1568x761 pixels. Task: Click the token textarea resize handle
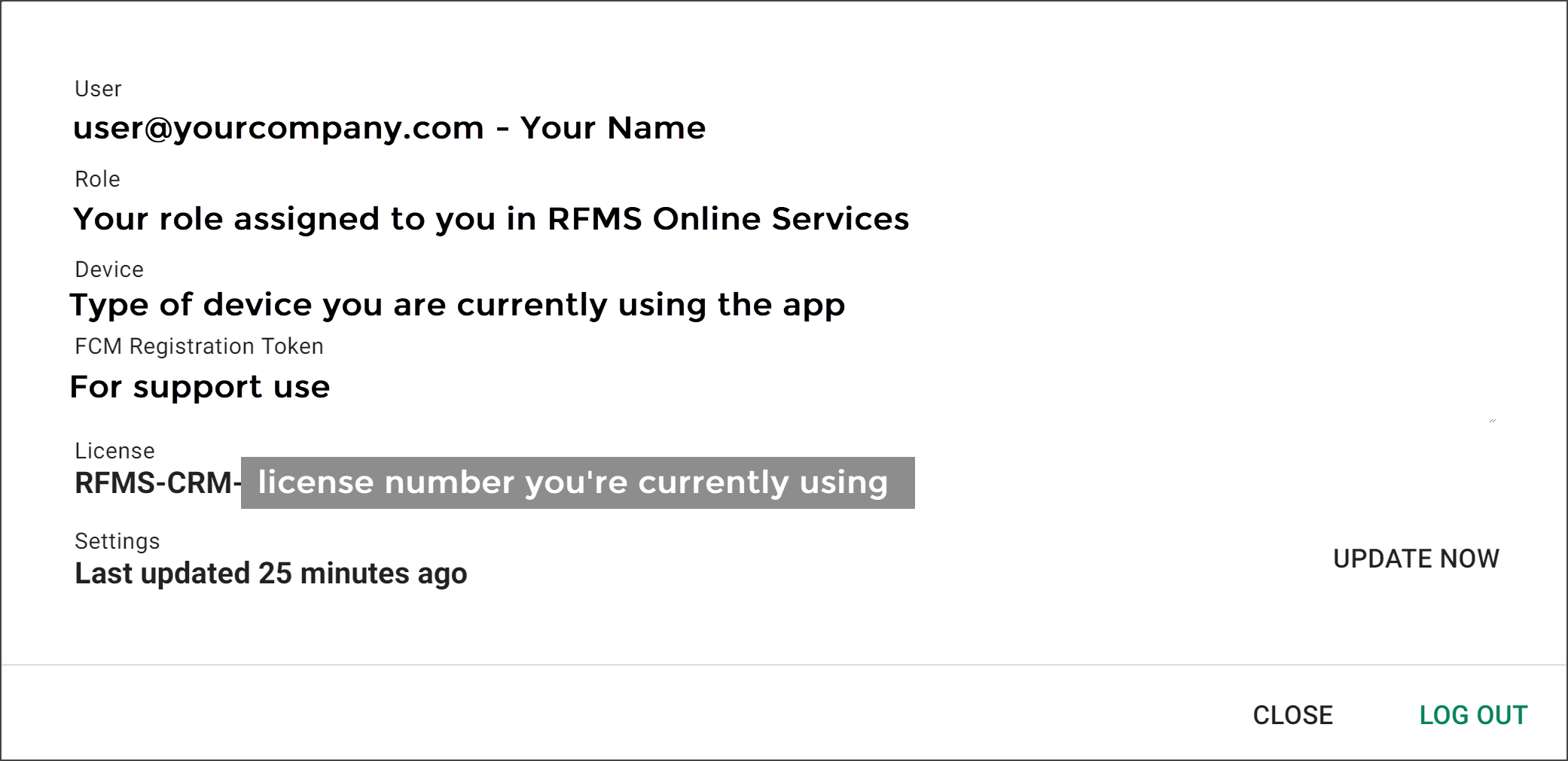click(x=1492, y=420)
